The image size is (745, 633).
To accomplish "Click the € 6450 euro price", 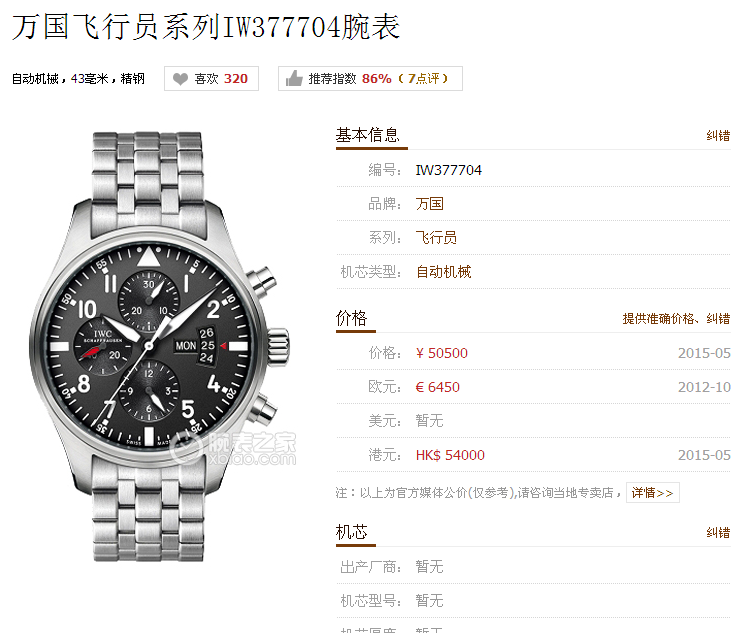I will tap(438, 387).
